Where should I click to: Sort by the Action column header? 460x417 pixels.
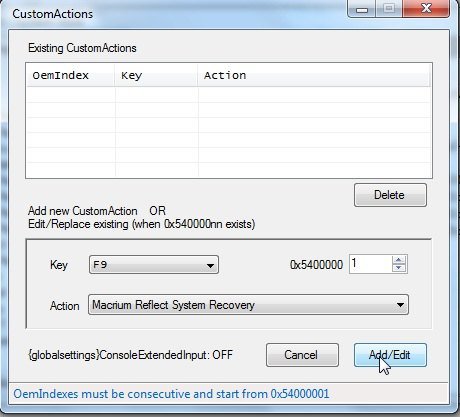314,76
